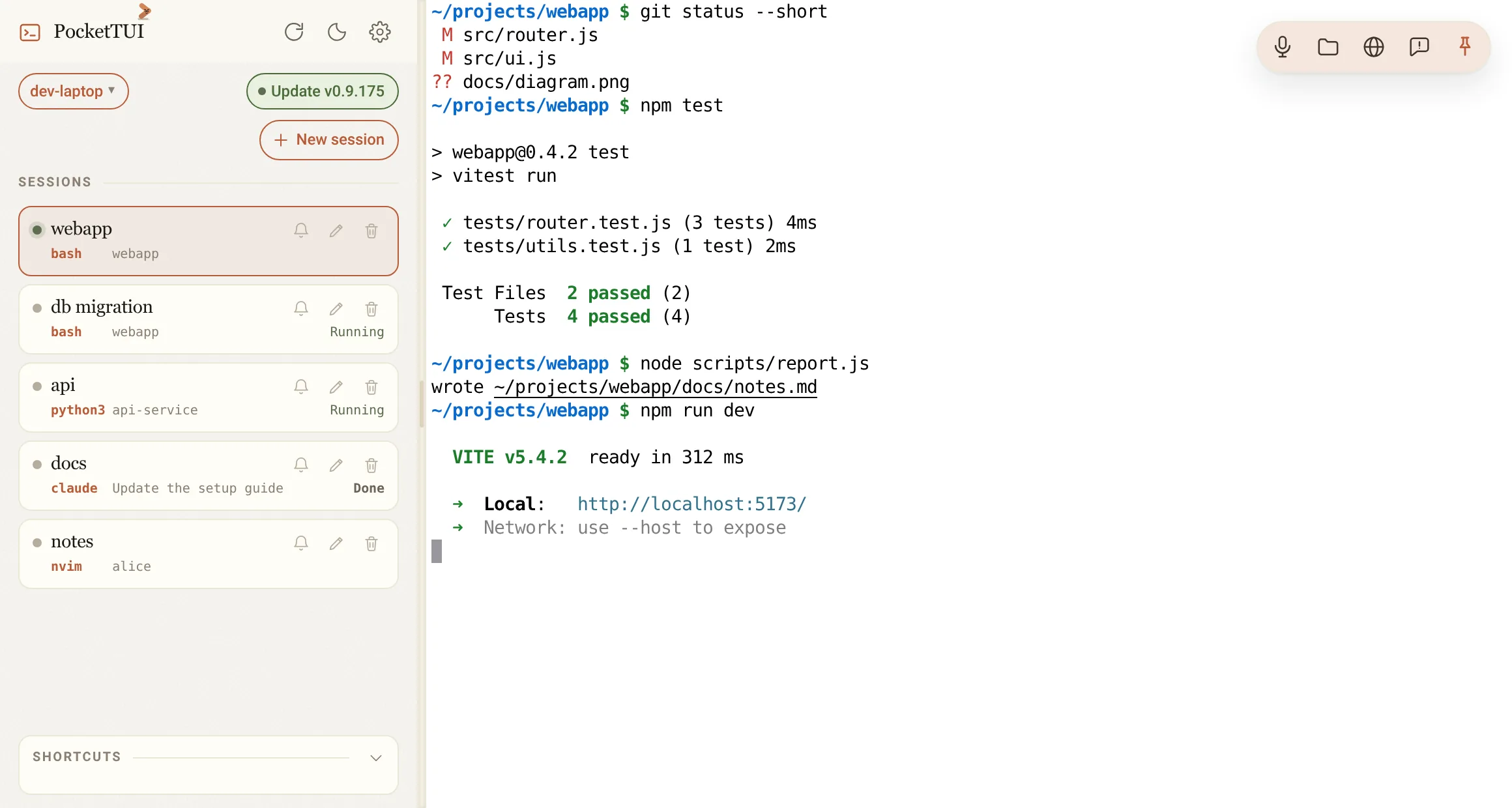Click the SESSIONS section header
This screenshot has width=1512, height=808.
point(55,182)
